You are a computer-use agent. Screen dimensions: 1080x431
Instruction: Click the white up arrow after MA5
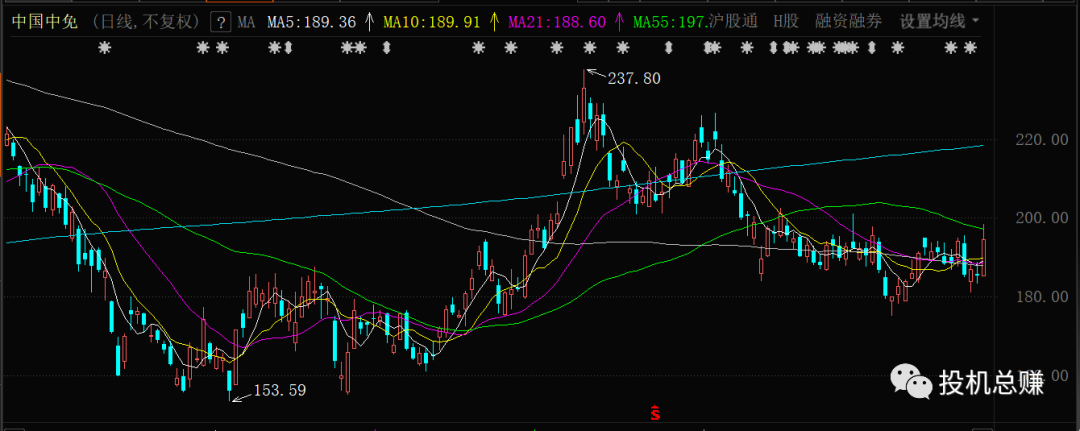click(370, 20)
